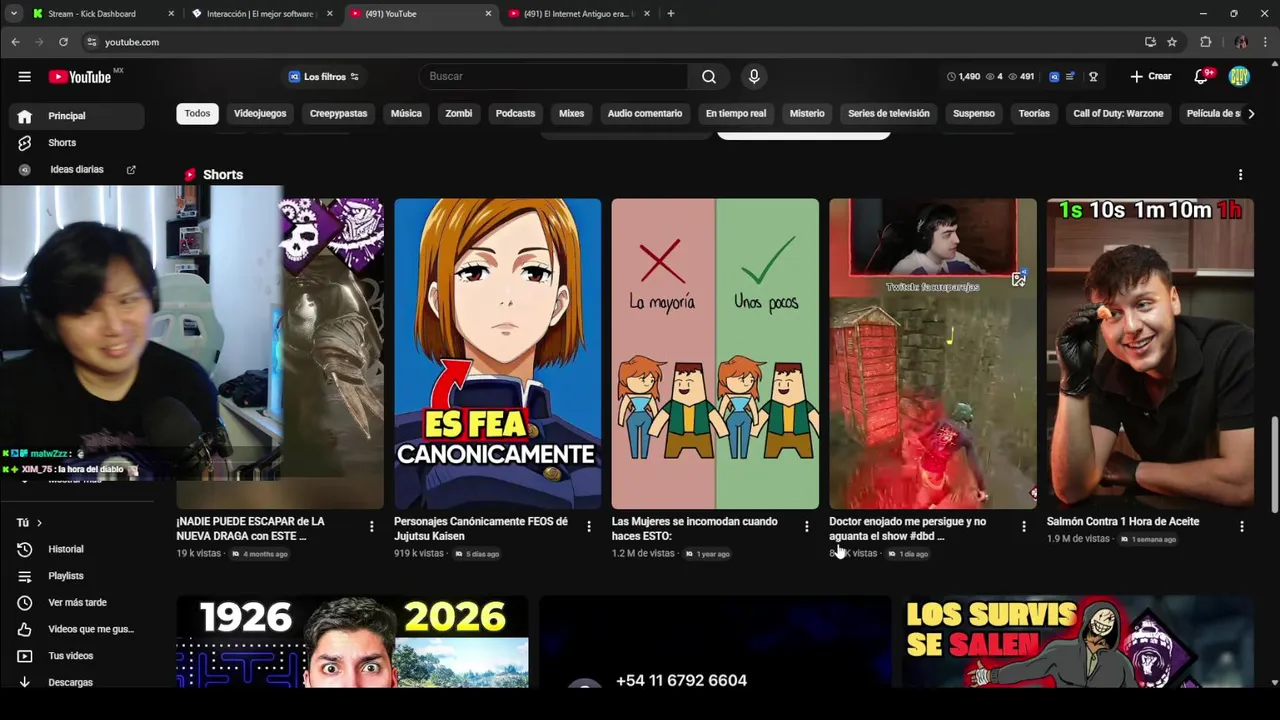Screen dimensions: 1280x720
Task: Show next category chips with the arrow
Action: click(x=1251, y=114)
